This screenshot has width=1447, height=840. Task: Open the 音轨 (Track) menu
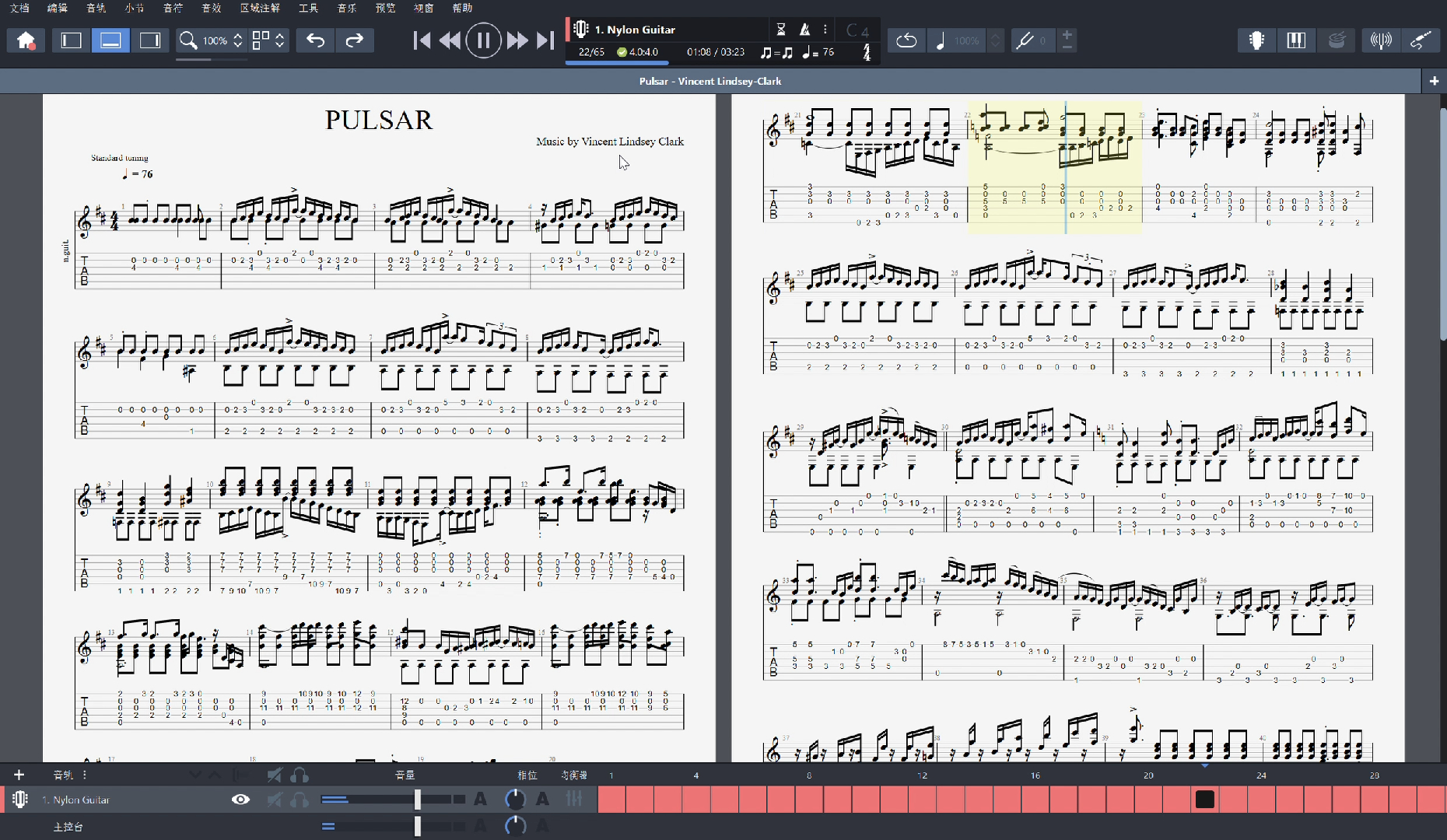[x=96, y=8]
